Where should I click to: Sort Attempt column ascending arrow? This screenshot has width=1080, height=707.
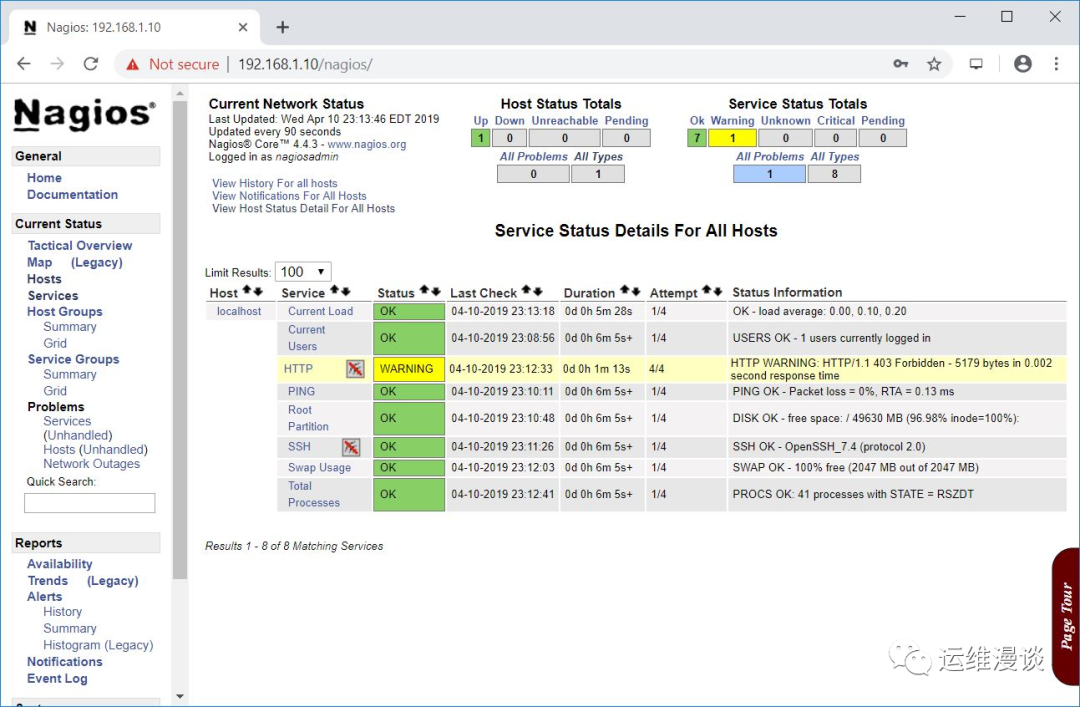(x=706, y=291)
